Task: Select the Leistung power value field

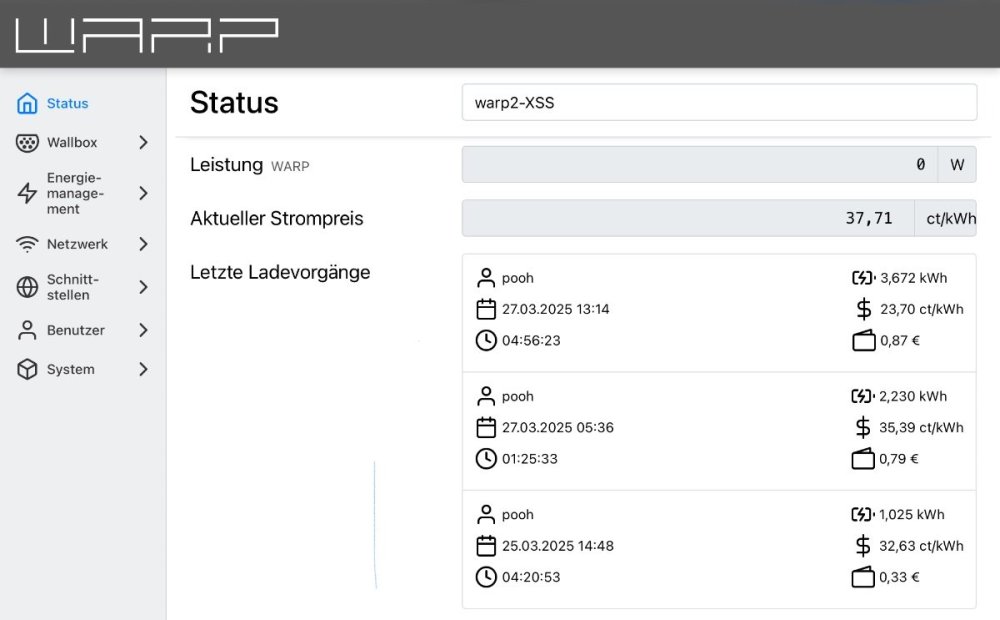Action: point(699,165)
